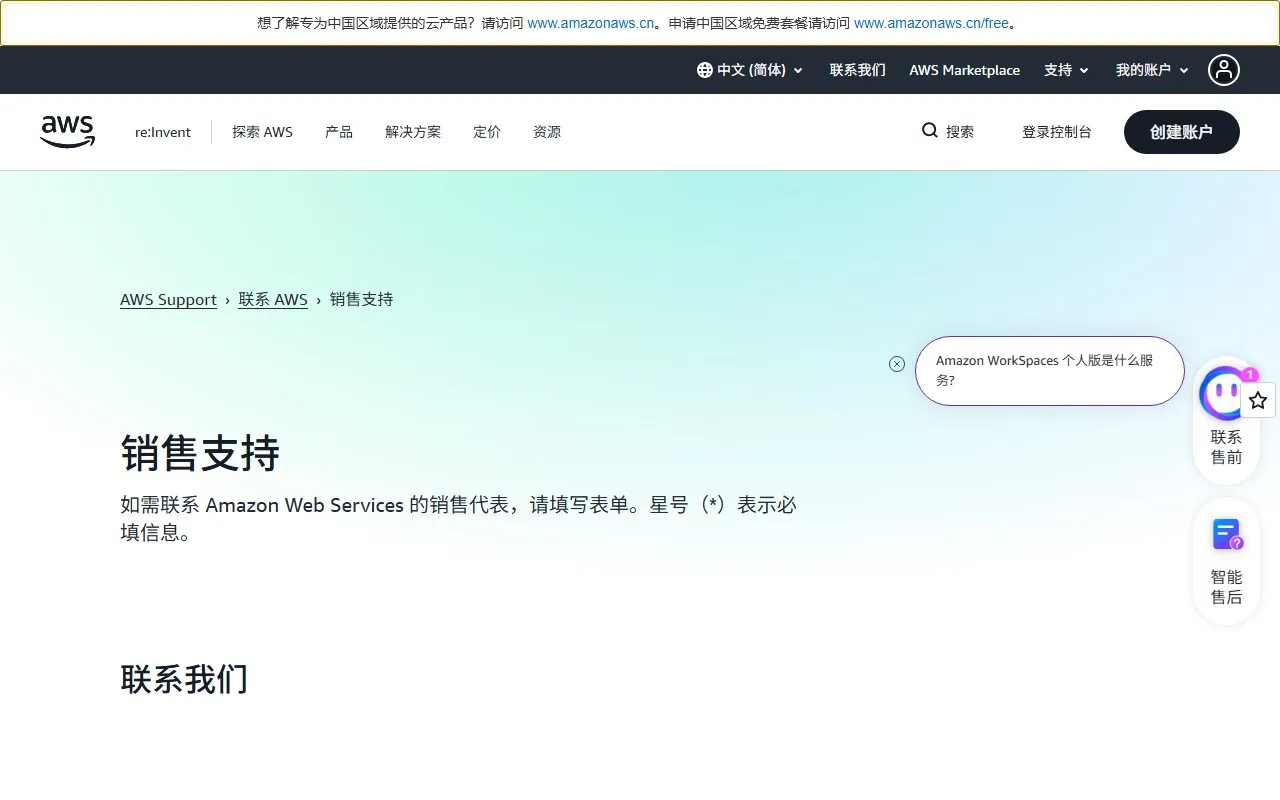The image size is (1280, 800).
Task: Select 解决方案 in the navigation bar
Action: point(413,131)
